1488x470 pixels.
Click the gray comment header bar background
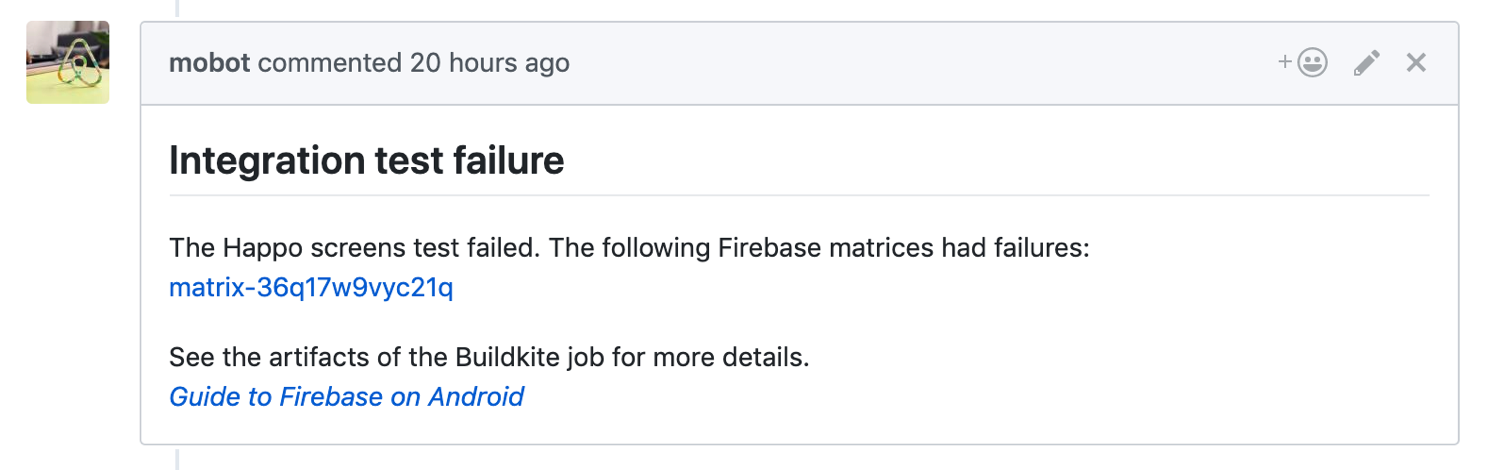click(900, 63)
